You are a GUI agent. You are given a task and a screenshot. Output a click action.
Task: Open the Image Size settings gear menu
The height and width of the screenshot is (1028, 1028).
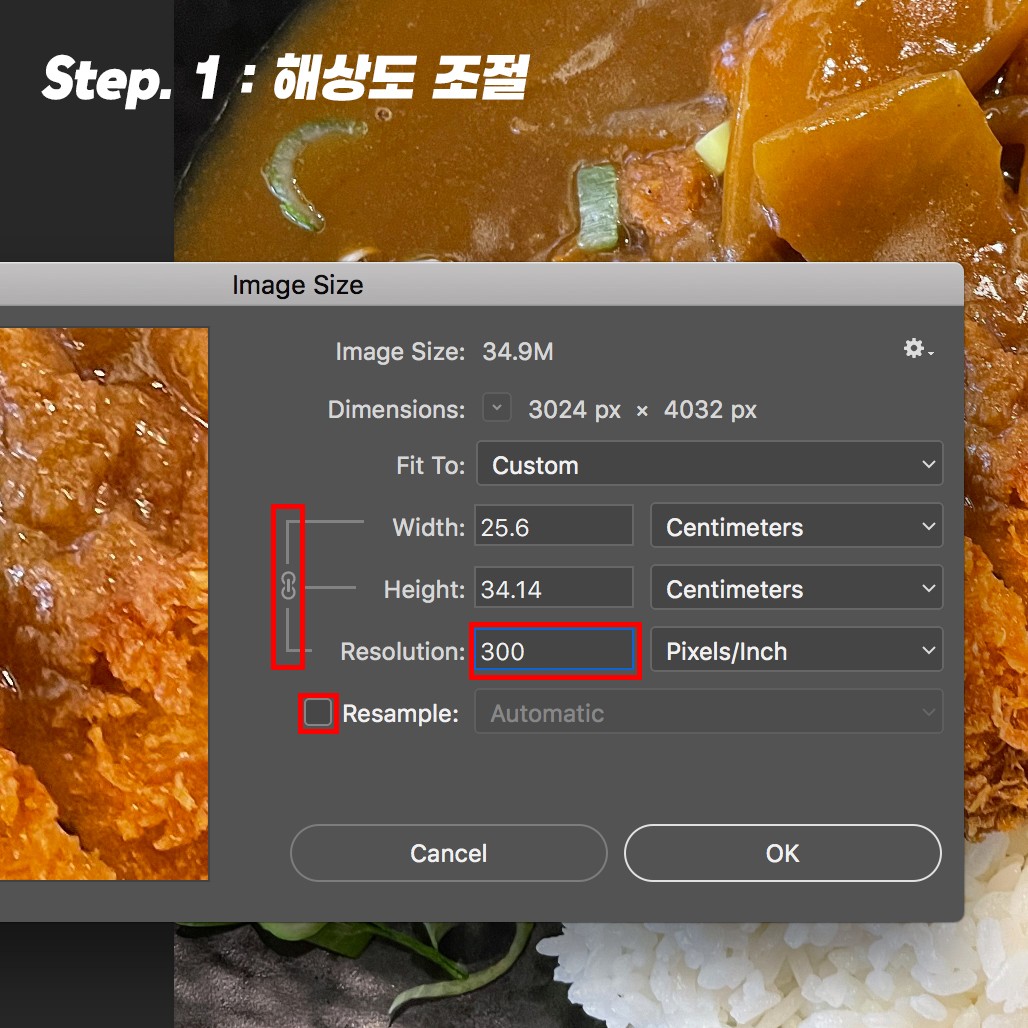tap(918, 349)
